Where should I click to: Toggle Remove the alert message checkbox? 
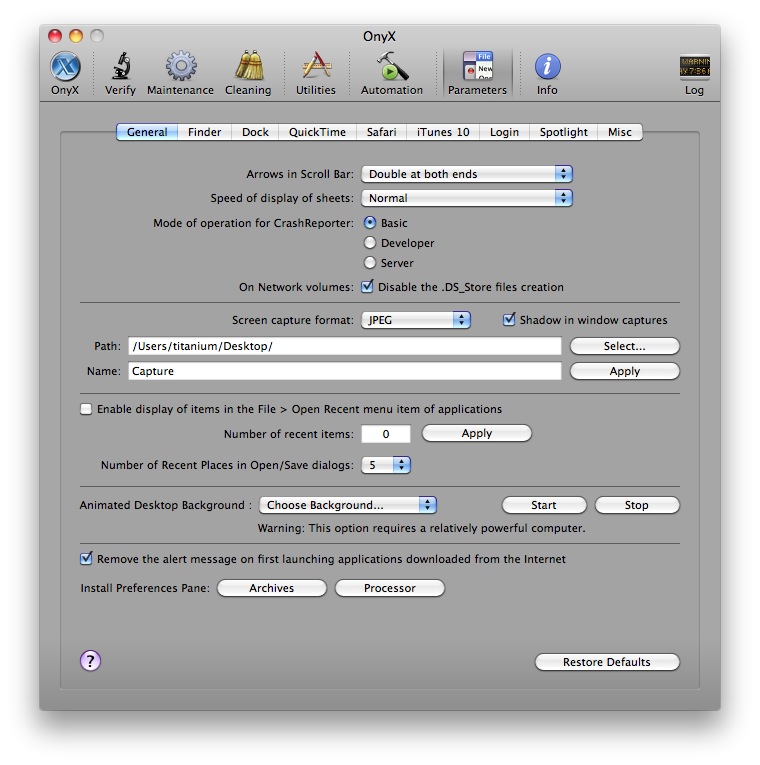(x=86, y=559)
